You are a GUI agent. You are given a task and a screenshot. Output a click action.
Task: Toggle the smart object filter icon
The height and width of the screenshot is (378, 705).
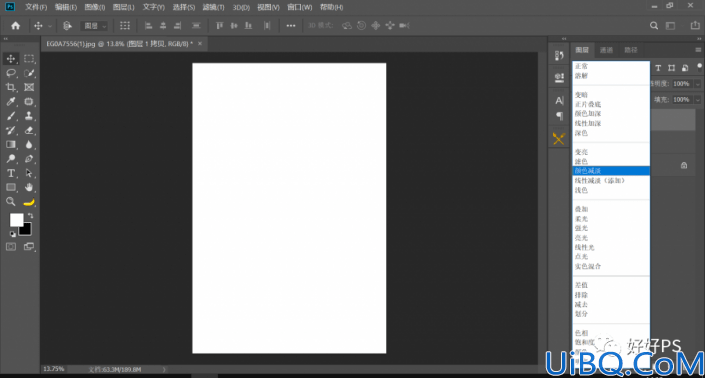click(x=685, y=68)
